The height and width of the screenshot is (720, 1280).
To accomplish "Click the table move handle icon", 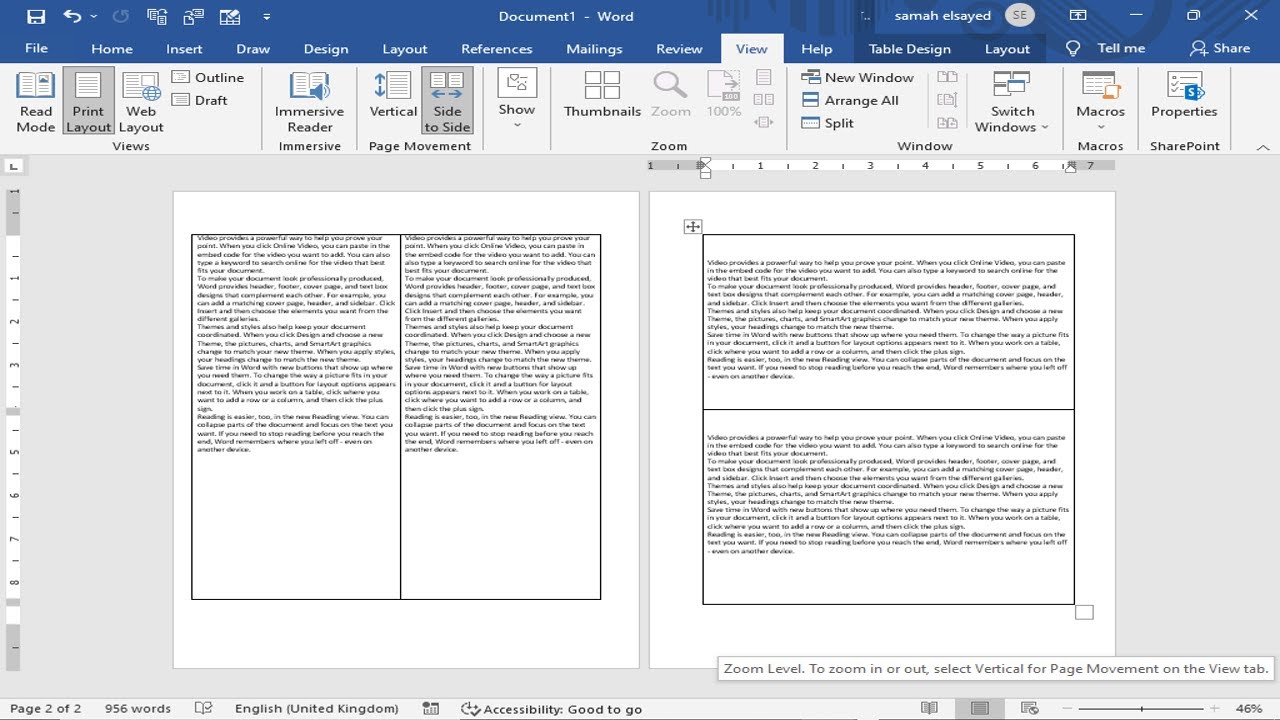I will click(693, 227).
